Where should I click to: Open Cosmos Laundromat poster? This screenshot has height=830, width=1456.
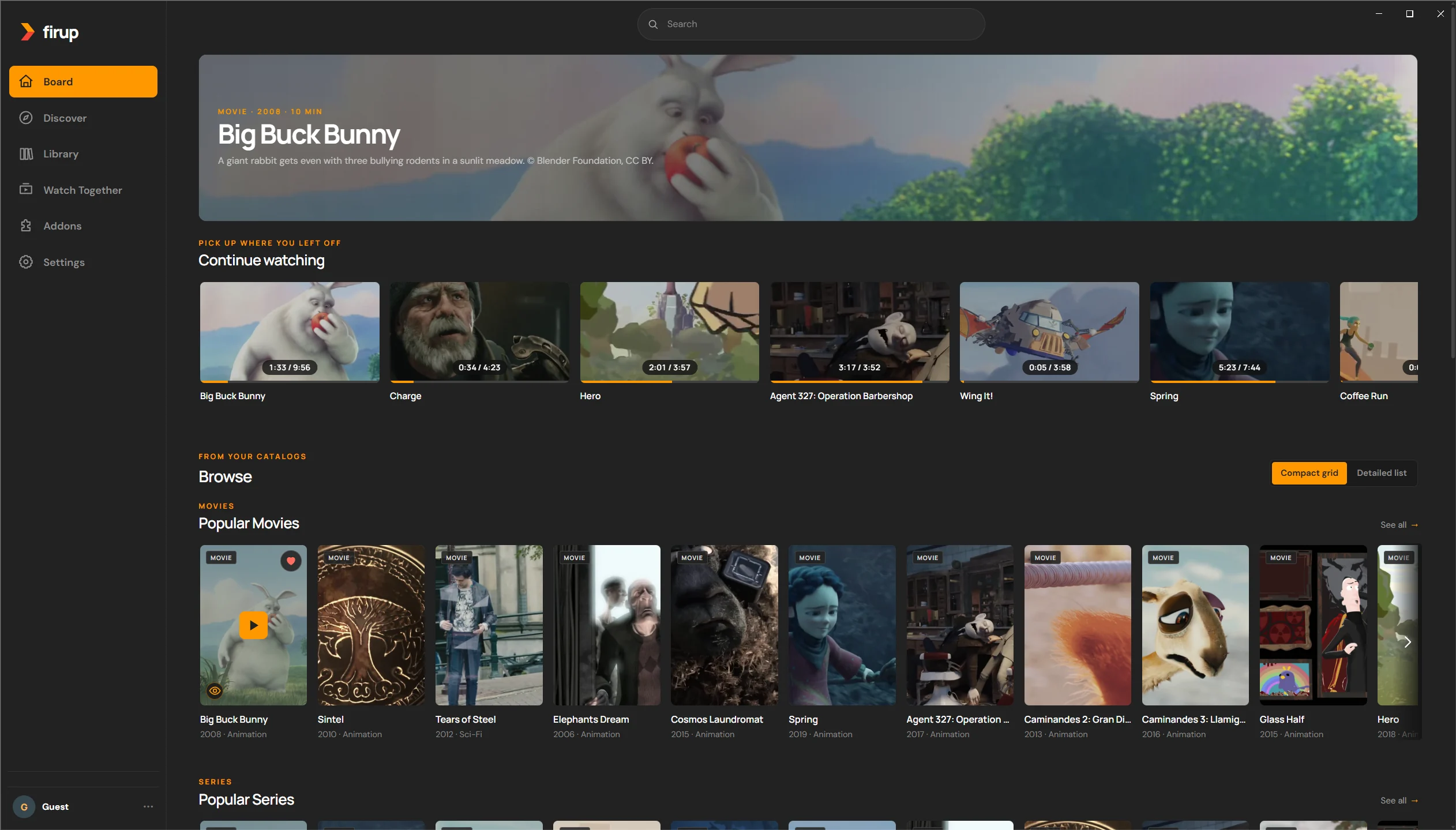click(x=724, y=625)
